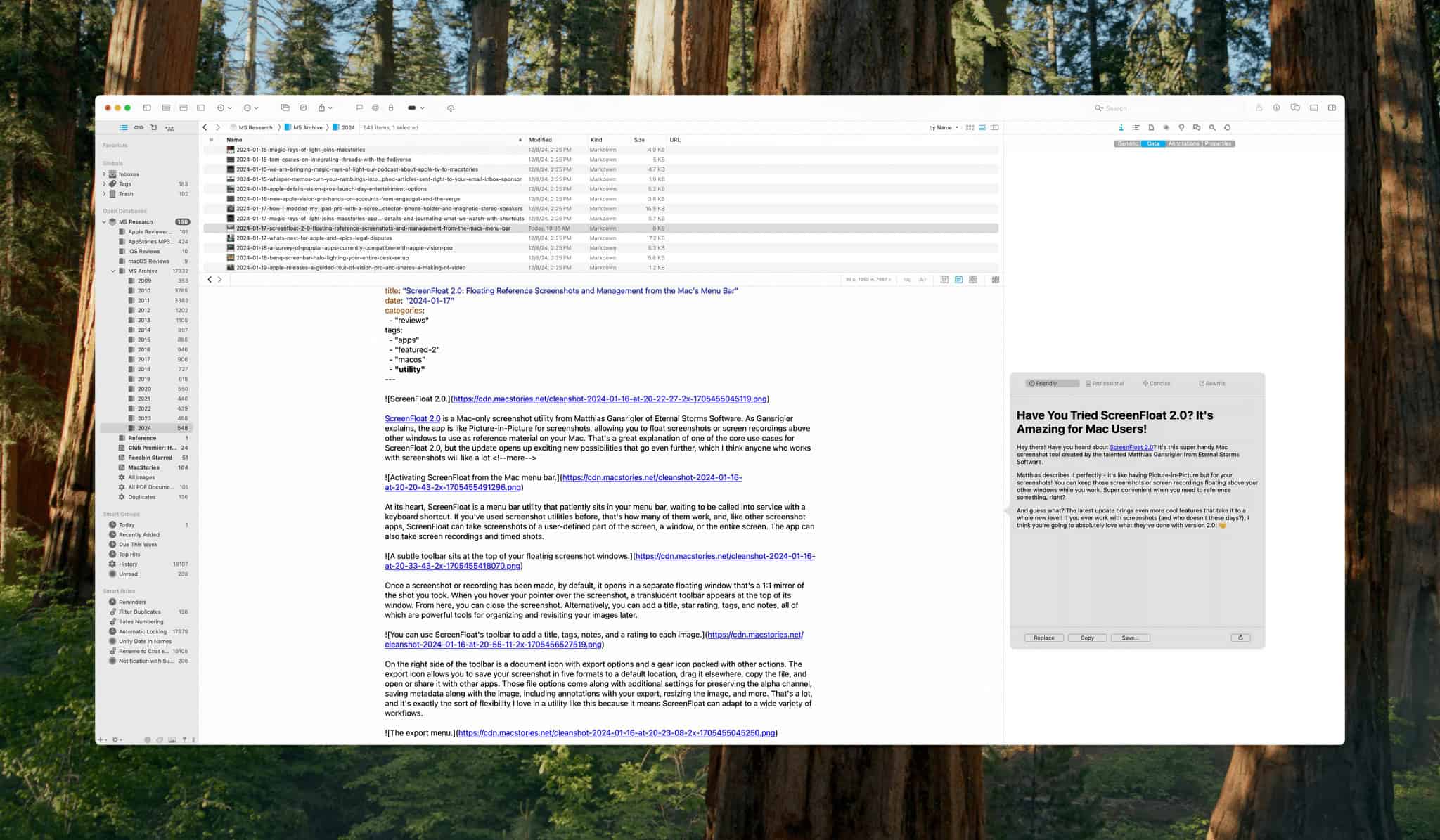
Task: Collapse the MS Archive group
Action: (x=113, y=271)
